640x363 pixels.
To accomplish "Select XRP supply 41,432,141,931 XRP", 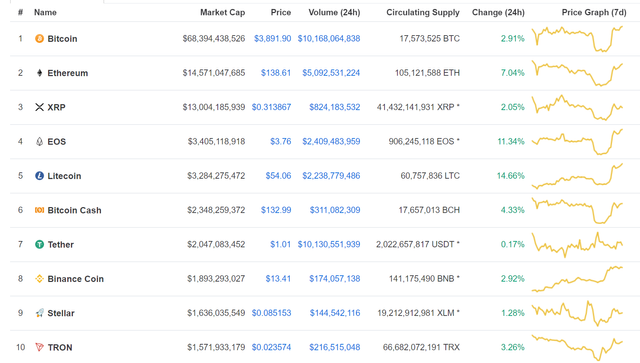I will pos(416,107).
